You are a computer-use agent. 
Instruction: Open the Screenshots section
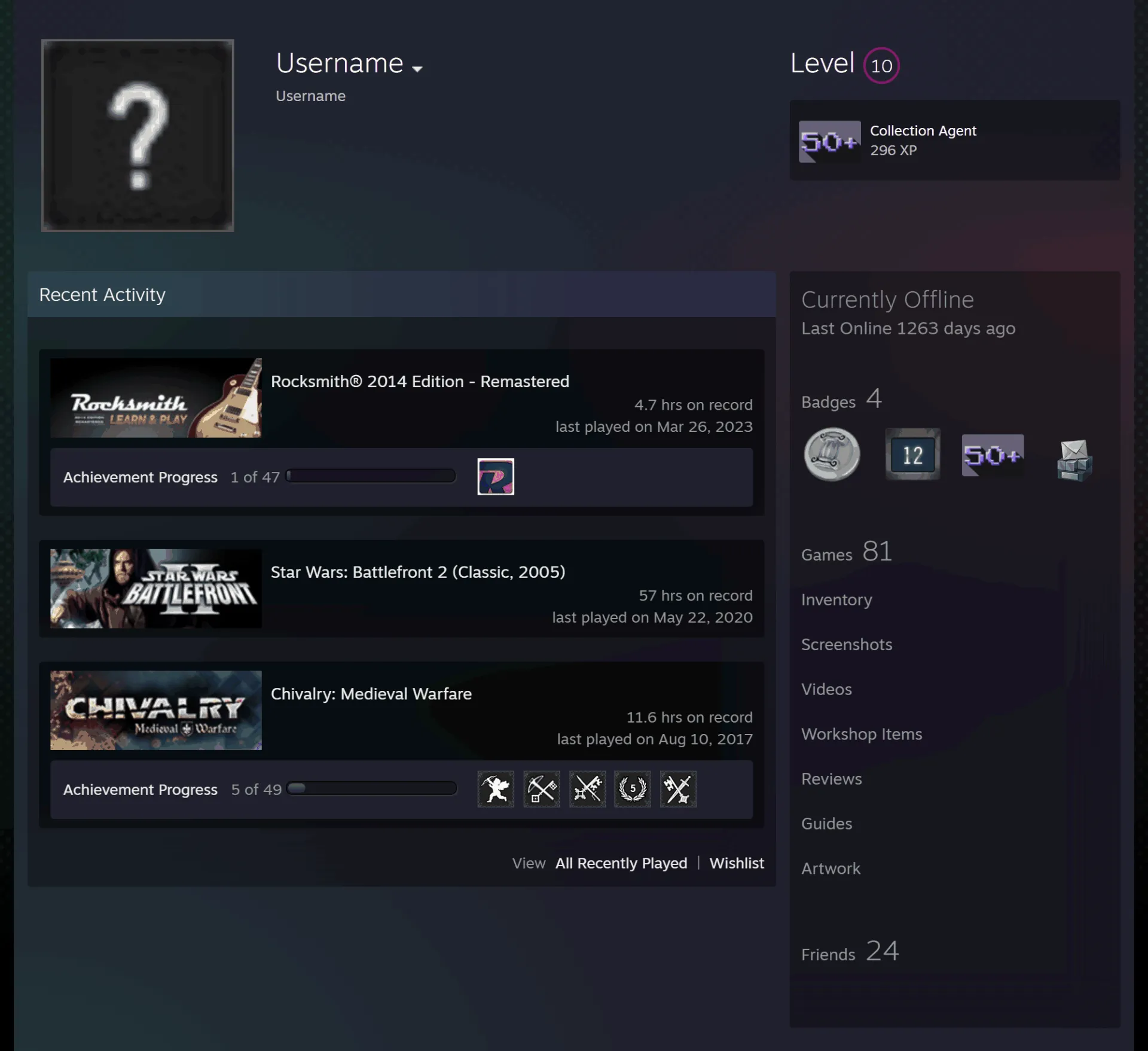coord(847,644)
